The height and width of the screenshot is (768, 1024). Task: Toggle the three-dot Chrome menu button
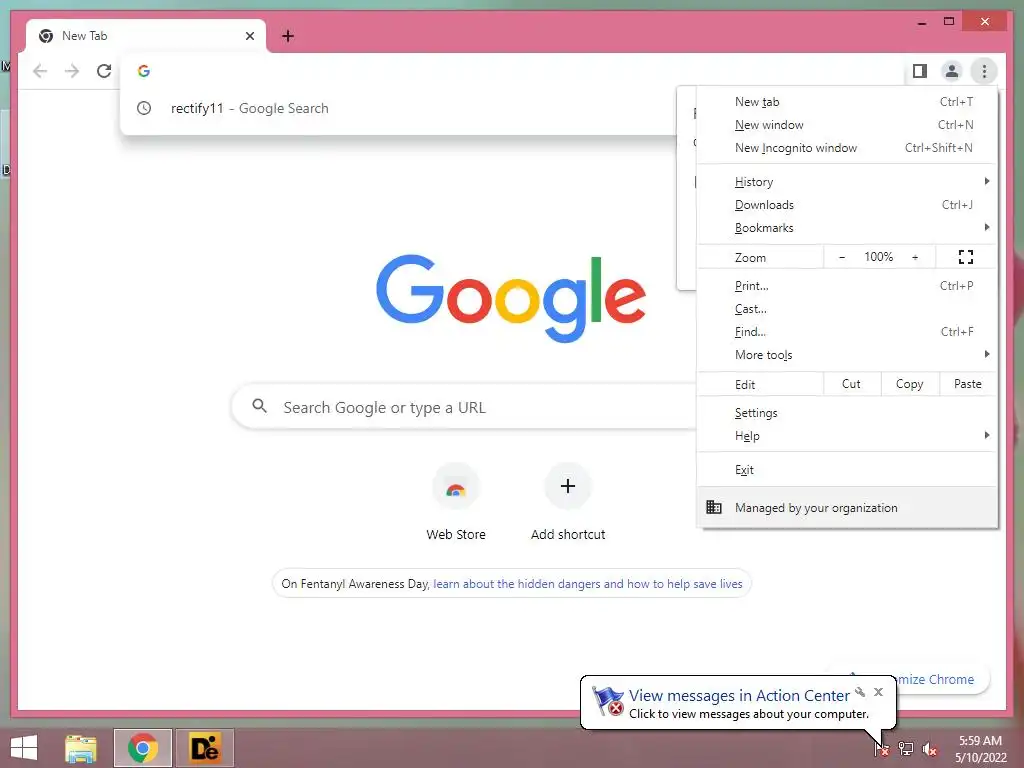click(x=984, y=71)
